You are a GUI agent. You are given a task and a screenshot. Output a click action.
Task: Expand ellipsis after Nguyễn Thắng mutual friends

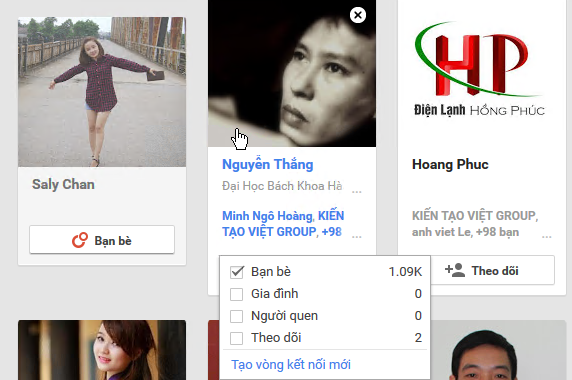356,236
